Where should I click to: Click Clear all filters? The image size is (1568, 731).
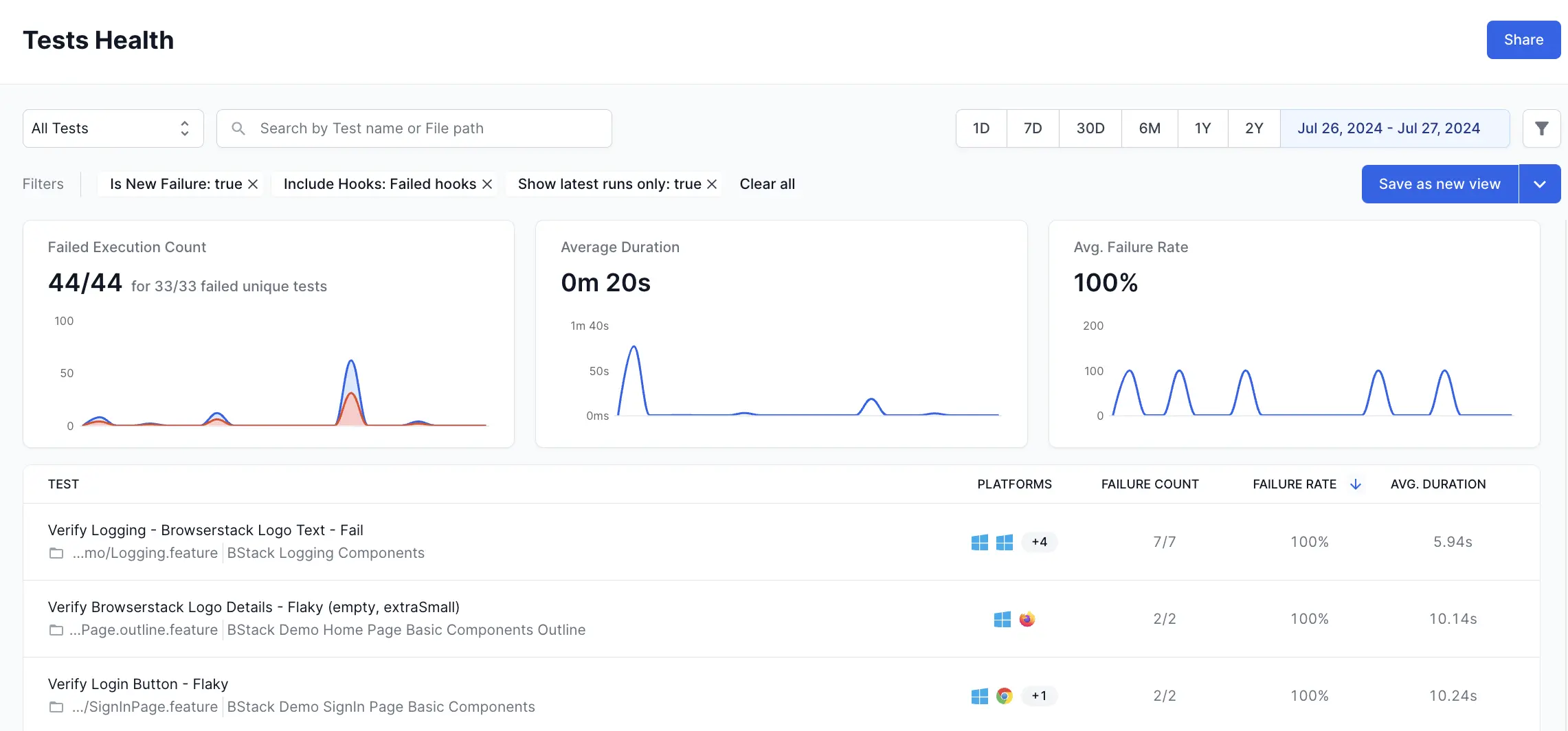coord(767,184)
